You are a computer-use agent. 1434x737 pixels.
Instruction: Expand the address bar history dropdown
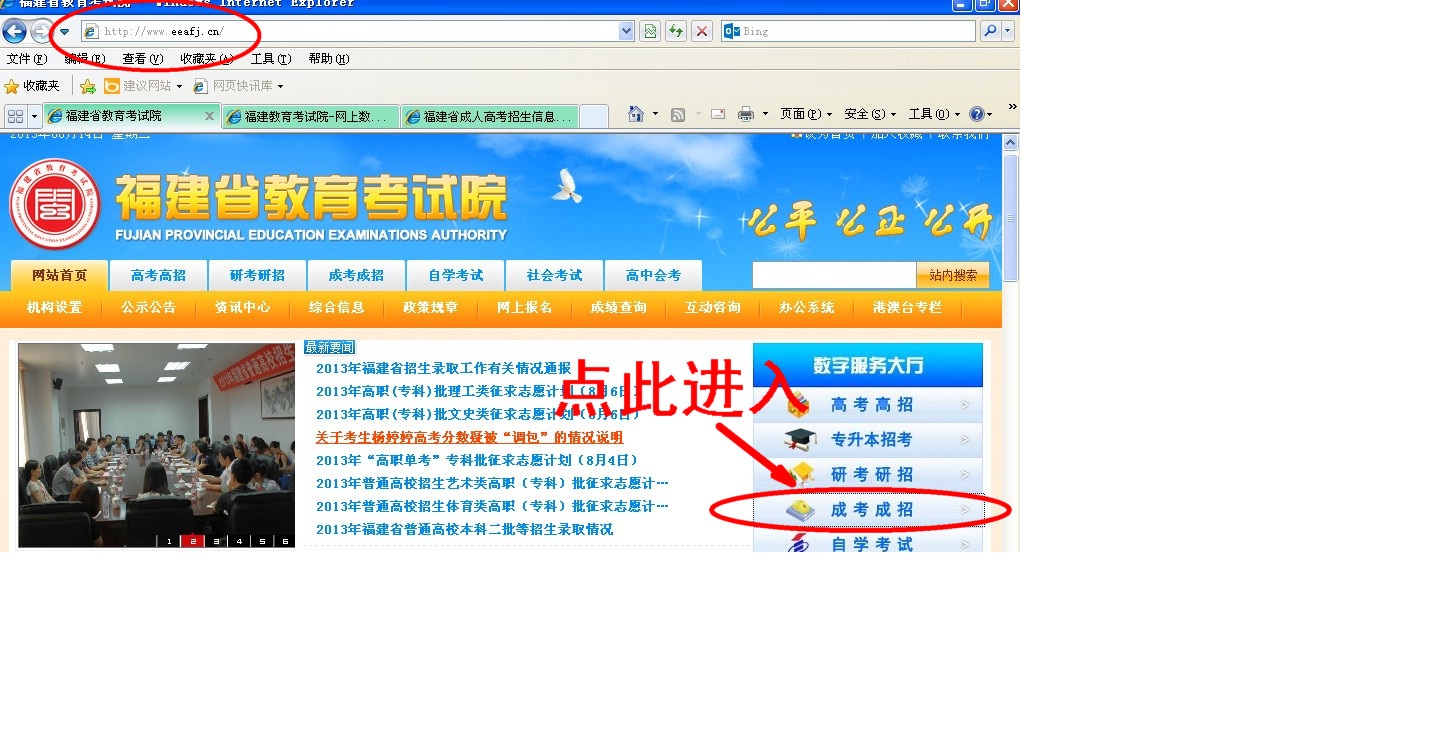(627, 31)
